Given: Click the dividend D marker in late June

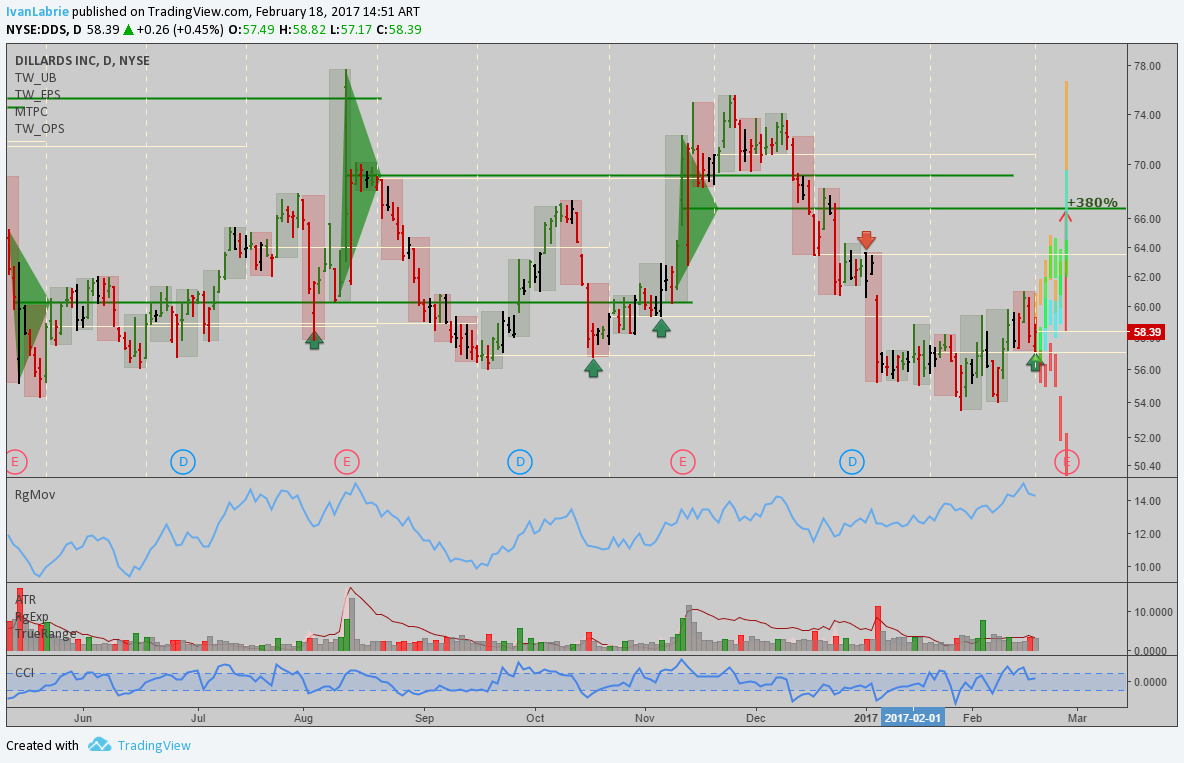Looking at the screenshot, I should tap(183, 462).
